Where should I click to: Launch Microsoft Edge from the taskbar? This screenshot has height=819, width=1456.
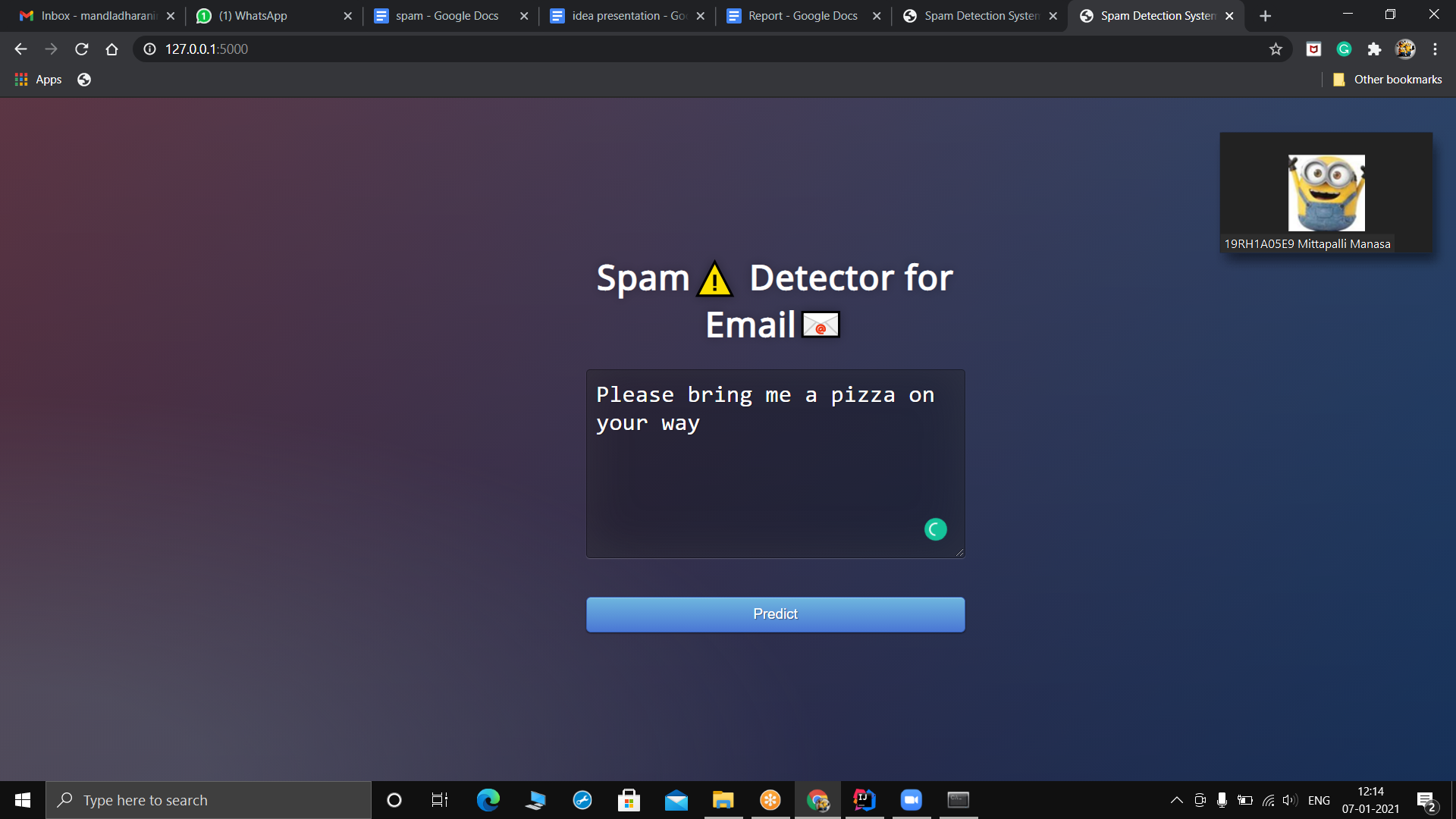point(488,800)
